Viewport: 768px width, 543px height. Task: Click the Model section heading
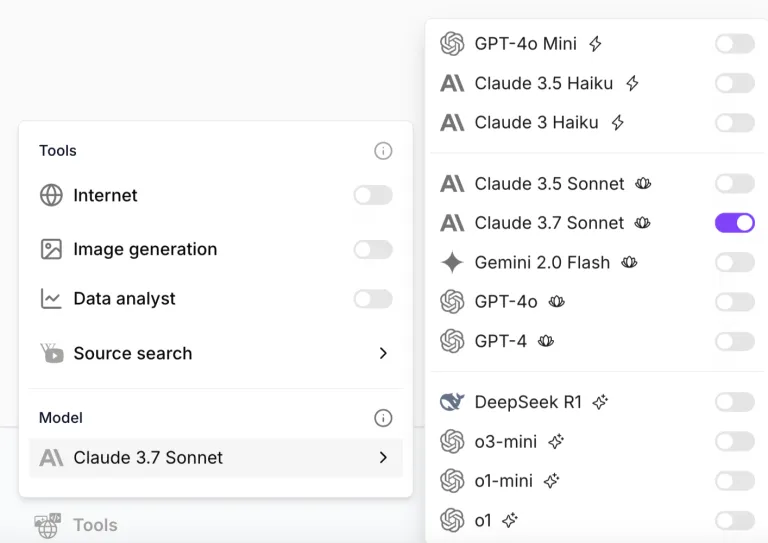click(x=61, y=418)
